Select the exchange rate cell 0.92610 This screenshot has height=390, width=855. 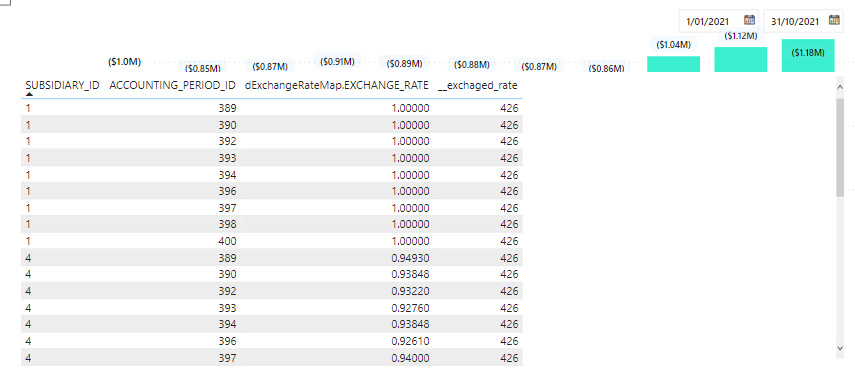[411, 341]
